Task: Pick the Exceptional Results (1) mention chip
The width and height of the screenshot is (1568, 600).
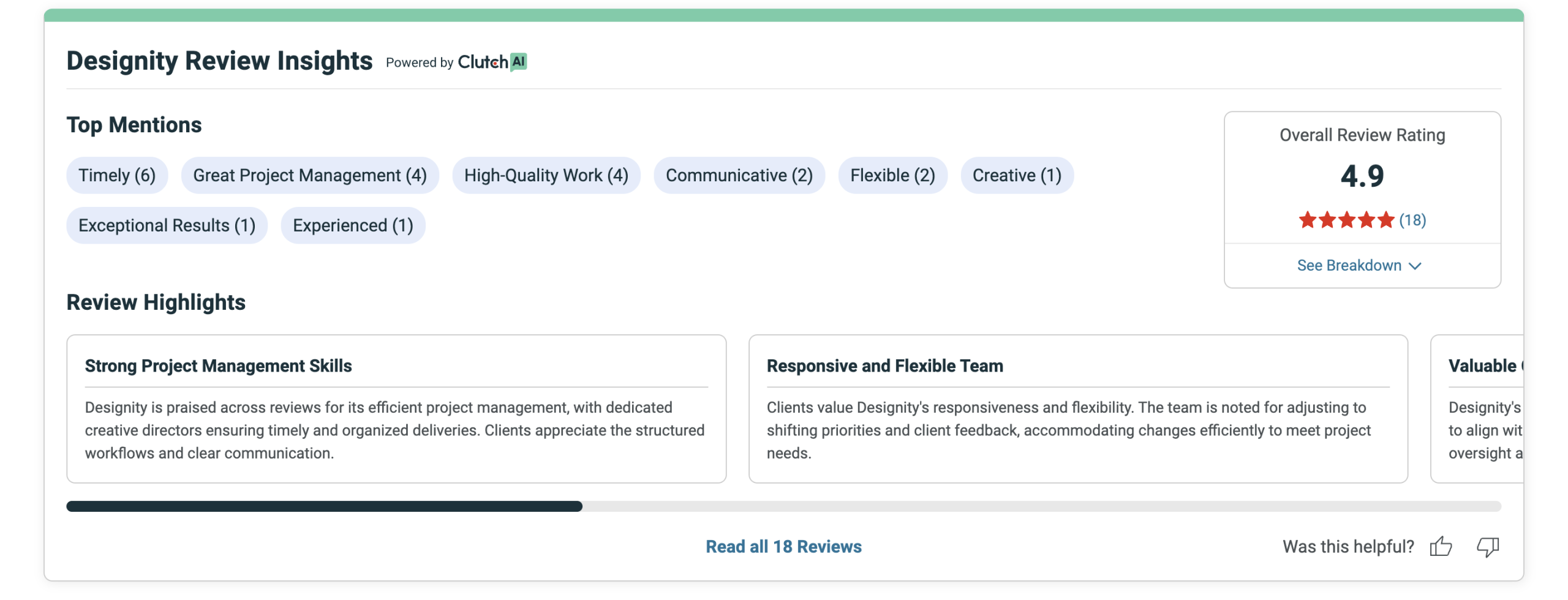Action: pos(167,225)
